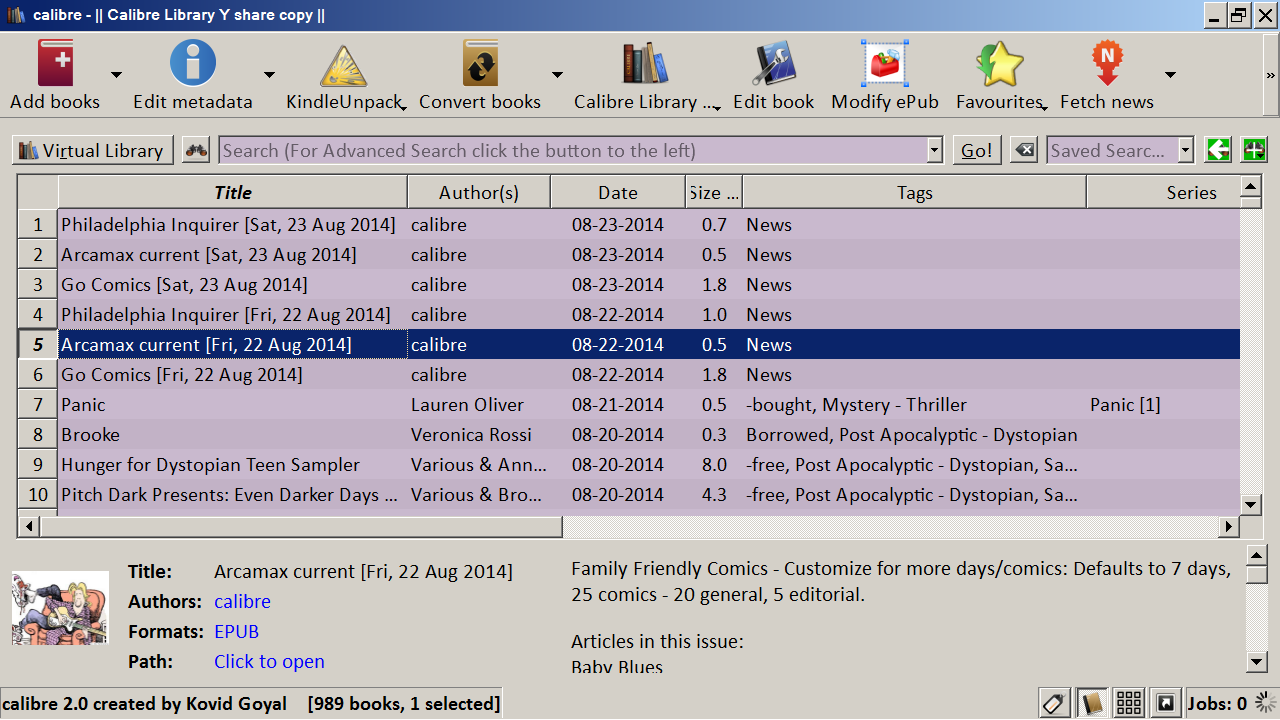1280x720 pixels.
Task: Select 'Pitch Dark Presents: Even Darker Days' title
Action: [229, 495]
